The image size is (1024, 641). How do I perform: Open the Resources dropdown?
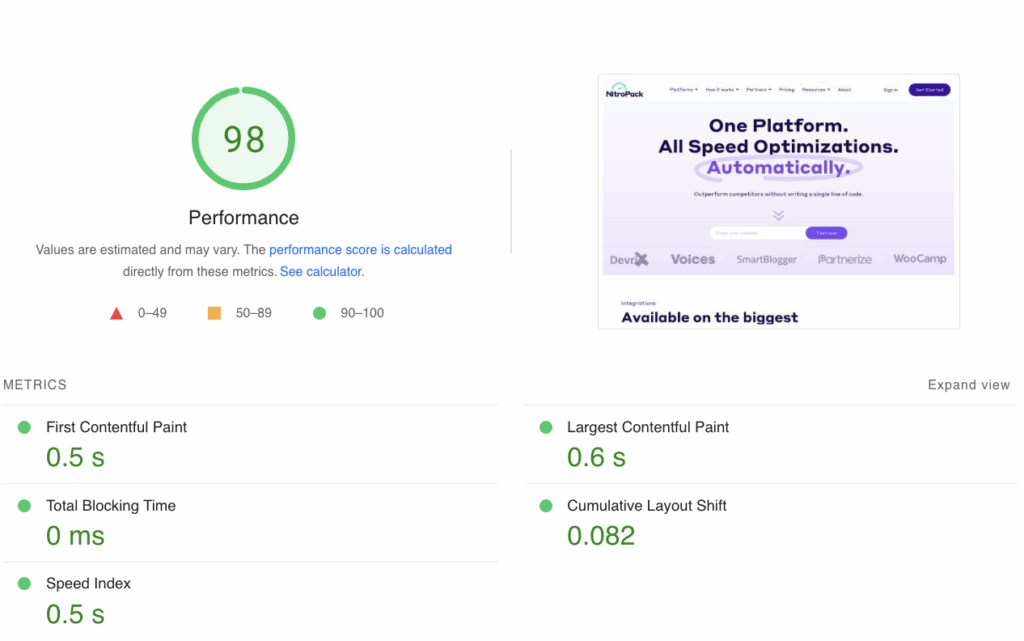click(814, 89)
